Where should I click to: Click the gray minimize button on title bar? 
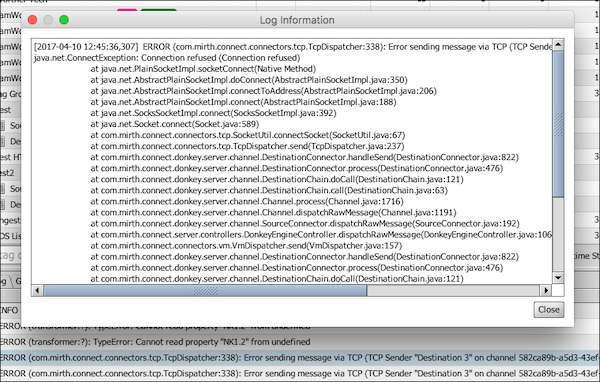(x=48, y=20)
